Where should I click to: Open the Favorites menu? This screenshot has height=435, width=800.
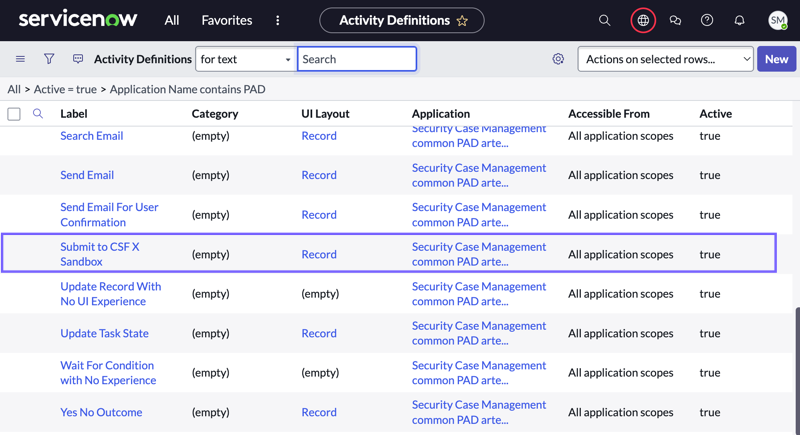[227, 20]
